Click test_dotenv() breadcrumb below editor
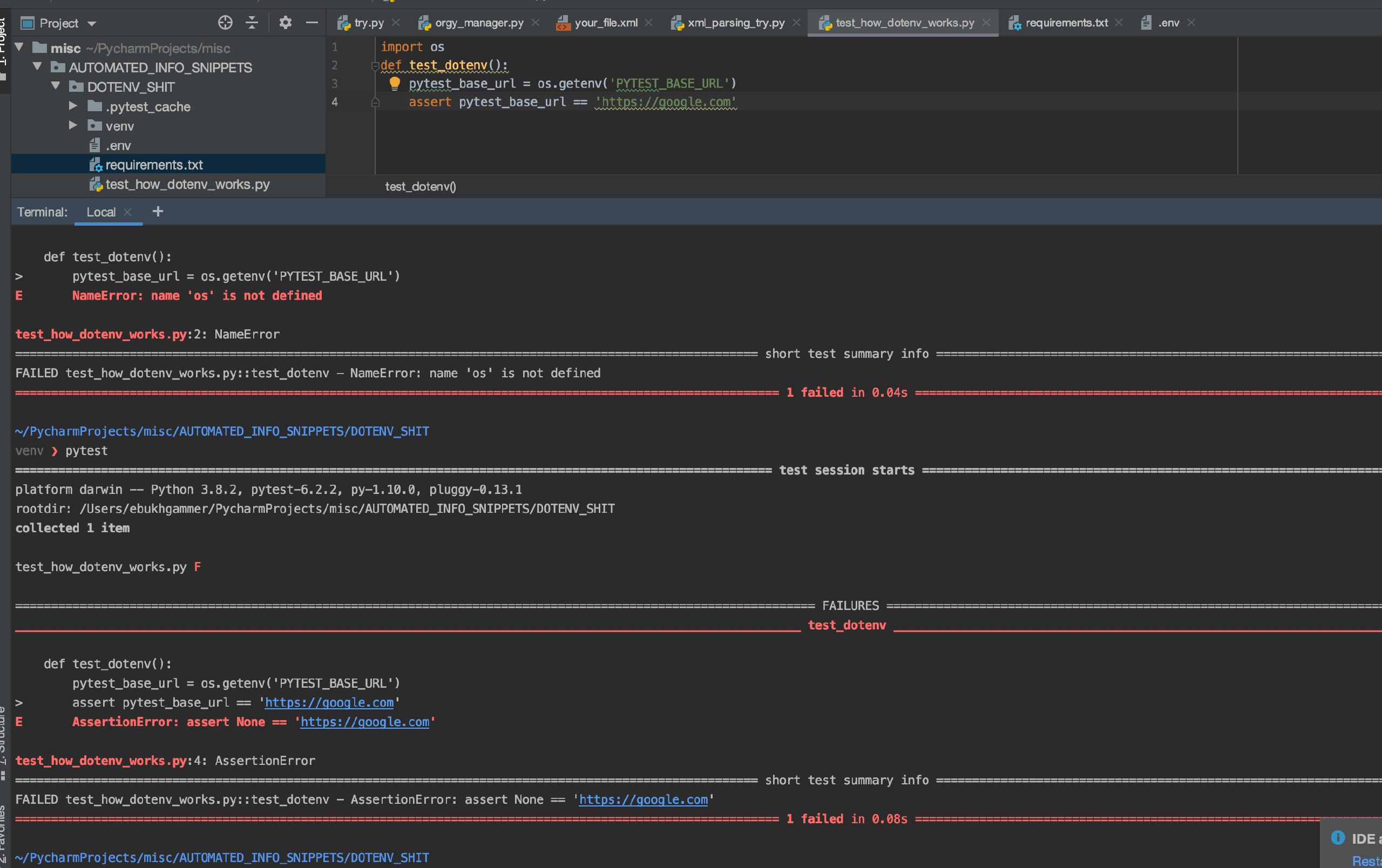This screenshot has width=1382, height=868. [x=420, y=186]
